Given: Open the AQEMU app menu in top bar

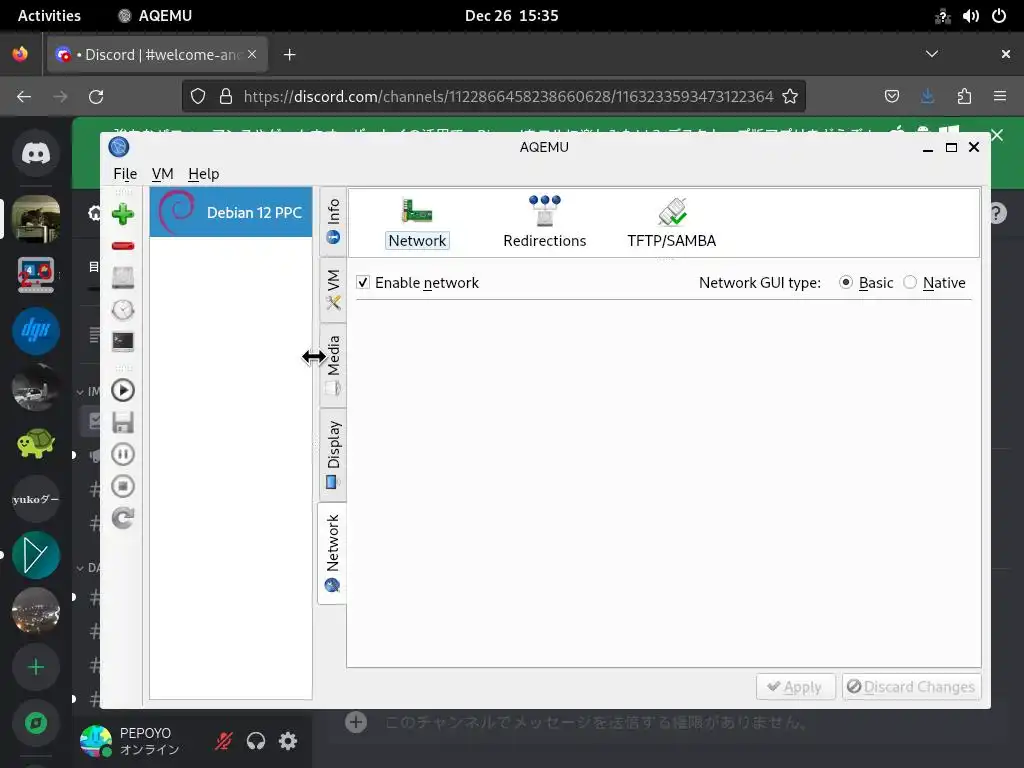Looking at the screenshot, I should [x=155, y=16].
